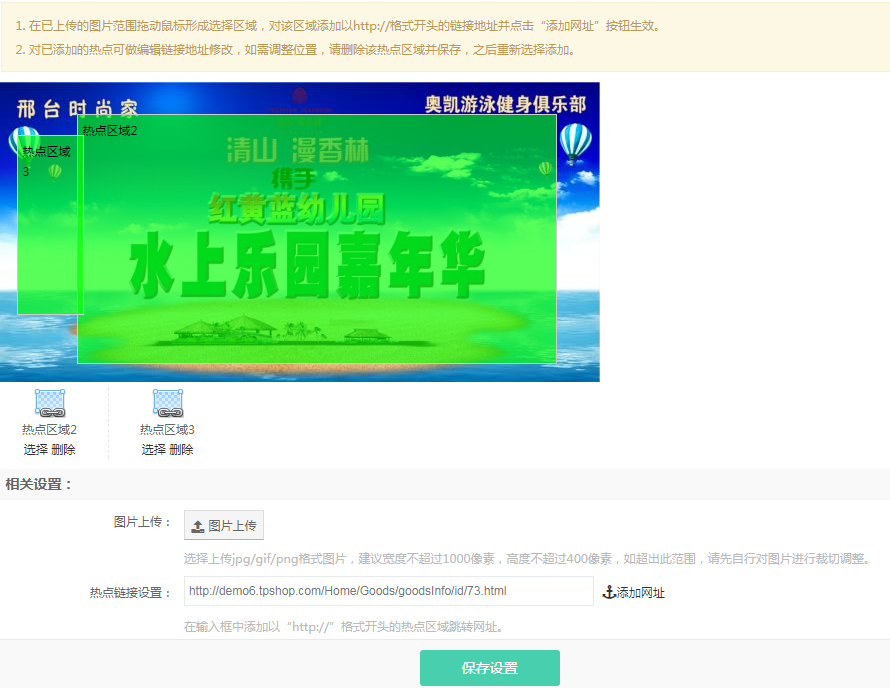
Task: Click the anchor icon beside 添加网址
Action: [609, 592]
